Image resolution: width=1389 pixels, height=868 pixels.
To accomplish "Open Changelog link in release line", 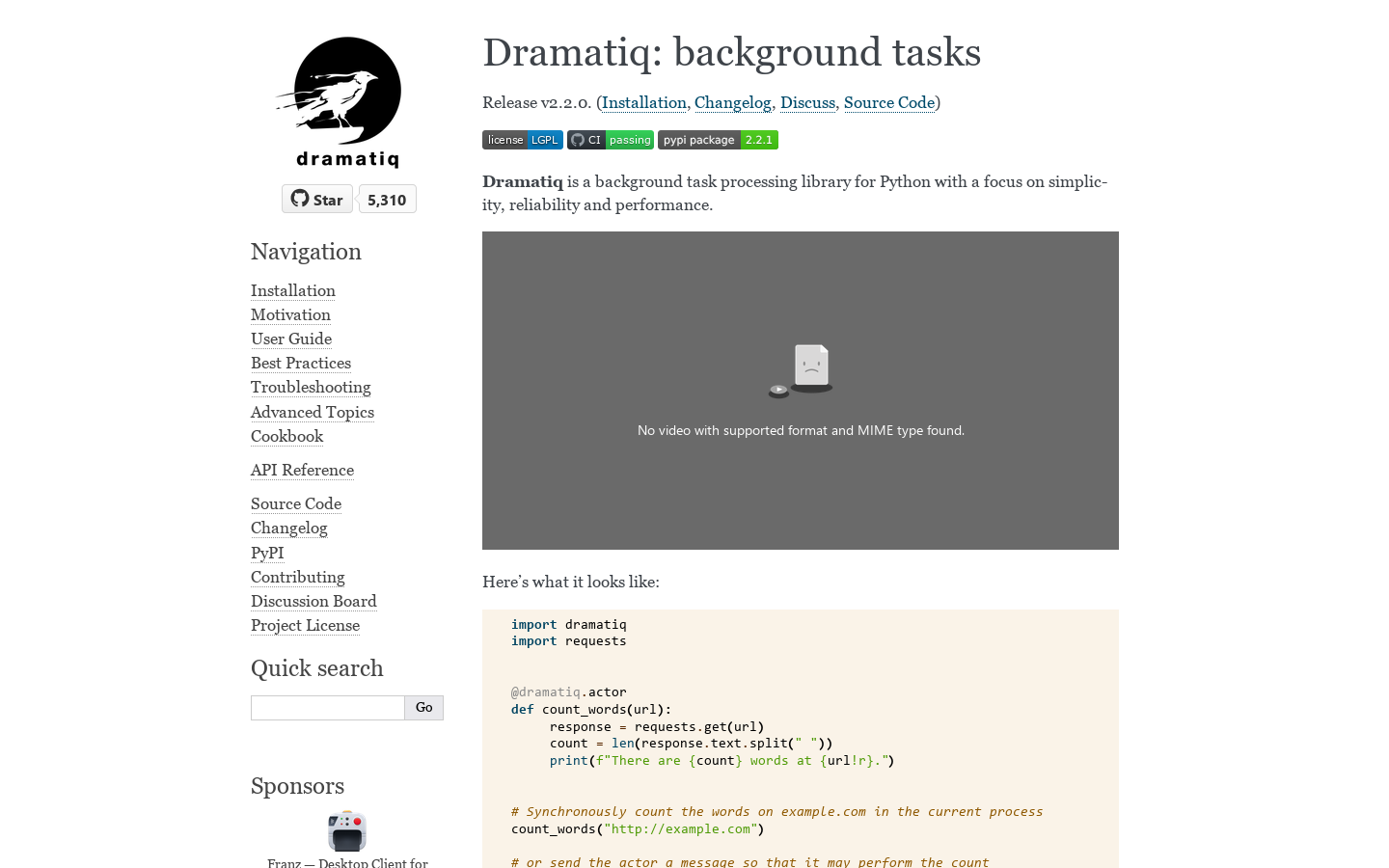I will pyautogui.click(x=733, y=102).
